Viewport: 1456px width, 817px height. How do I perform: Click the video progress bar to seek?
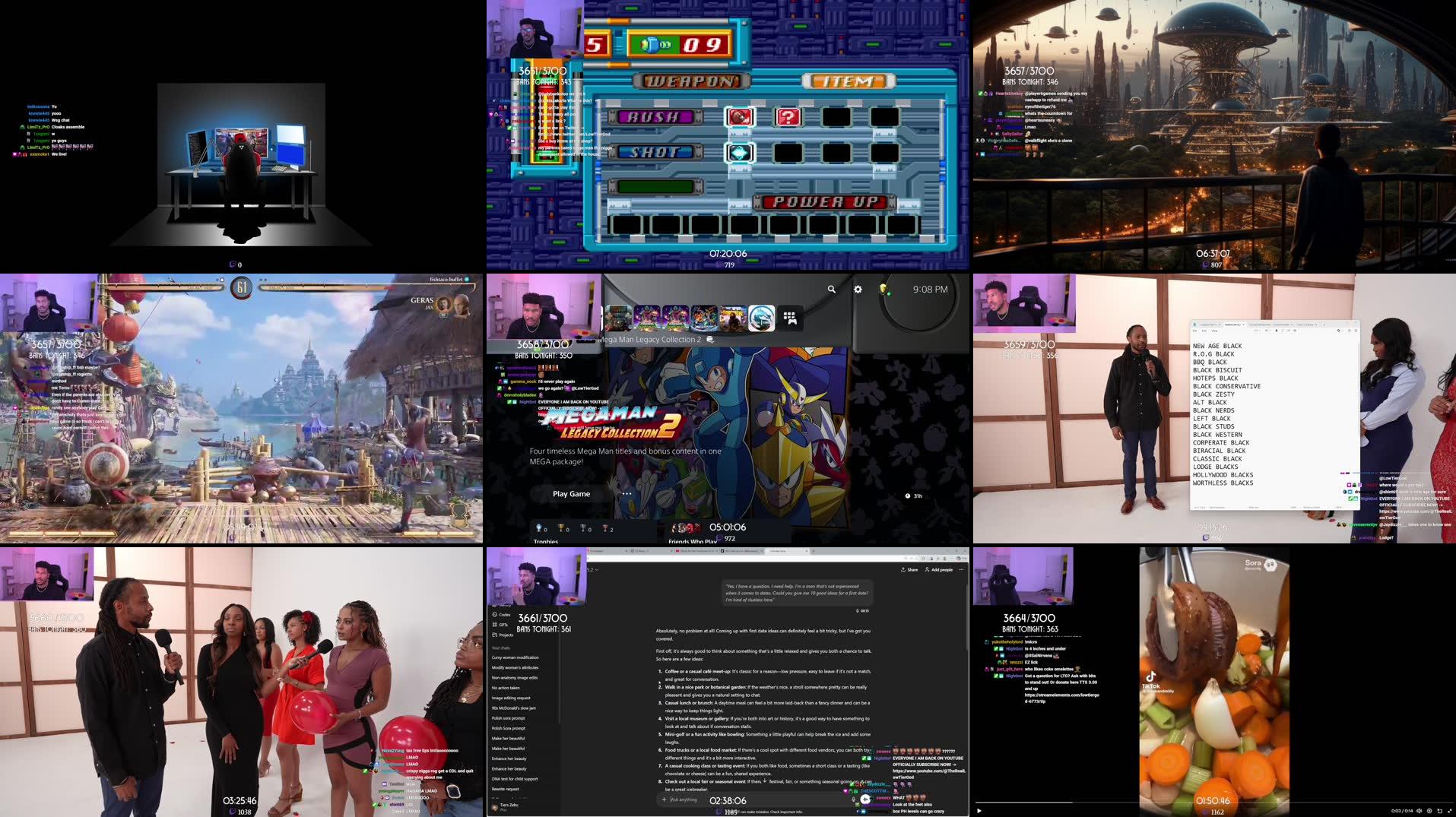coord(1140,802)
